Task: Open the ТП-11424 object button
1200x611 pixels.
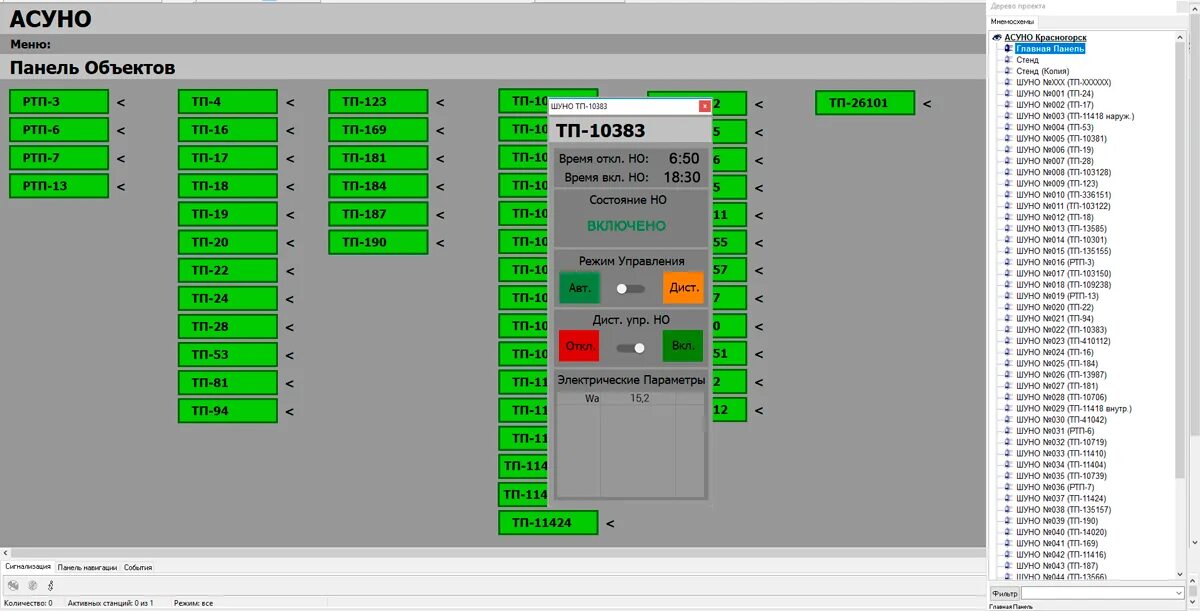Action: point(548,523)
